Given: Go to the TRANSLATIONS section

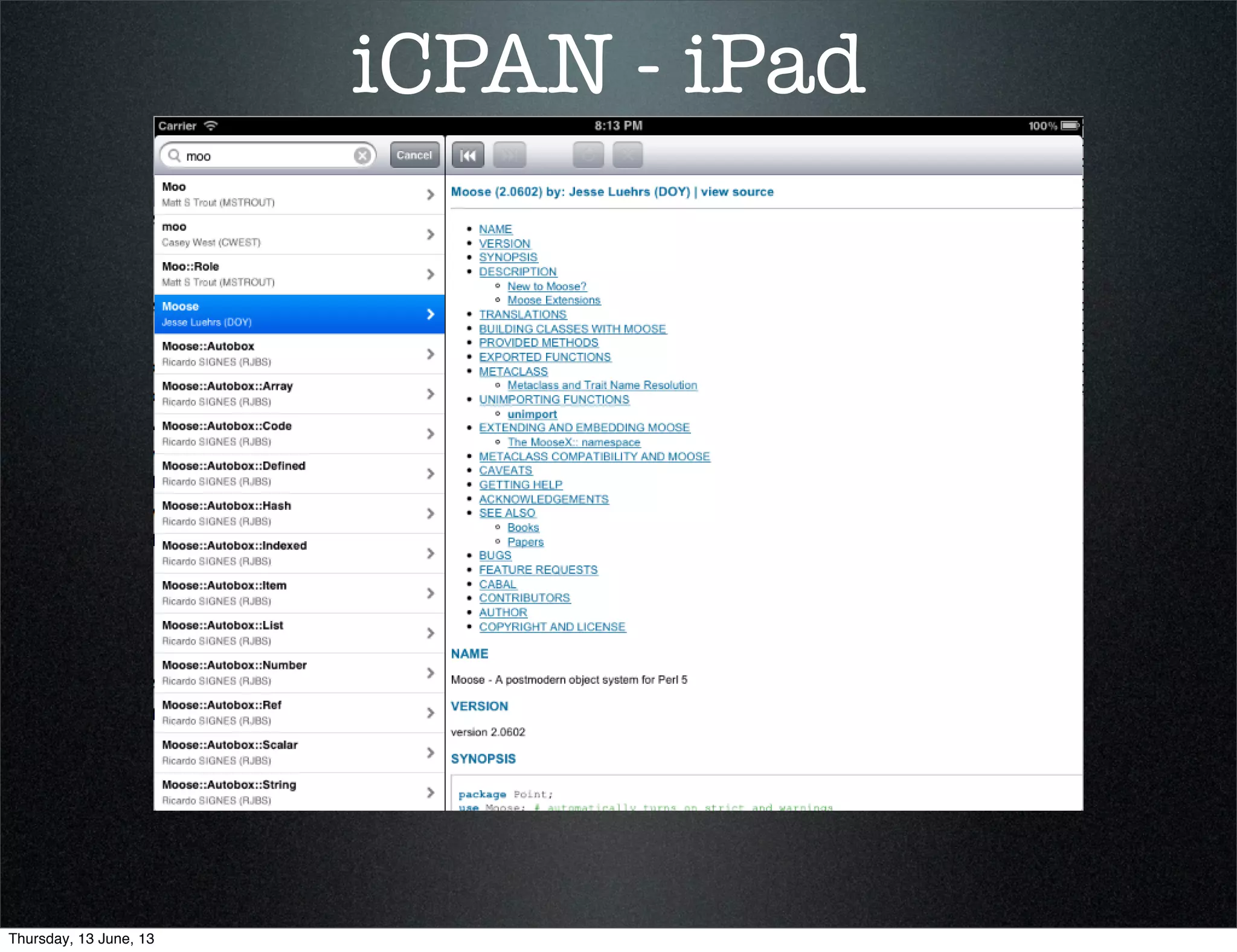Looking at the screenshot, I should (522, 315).
